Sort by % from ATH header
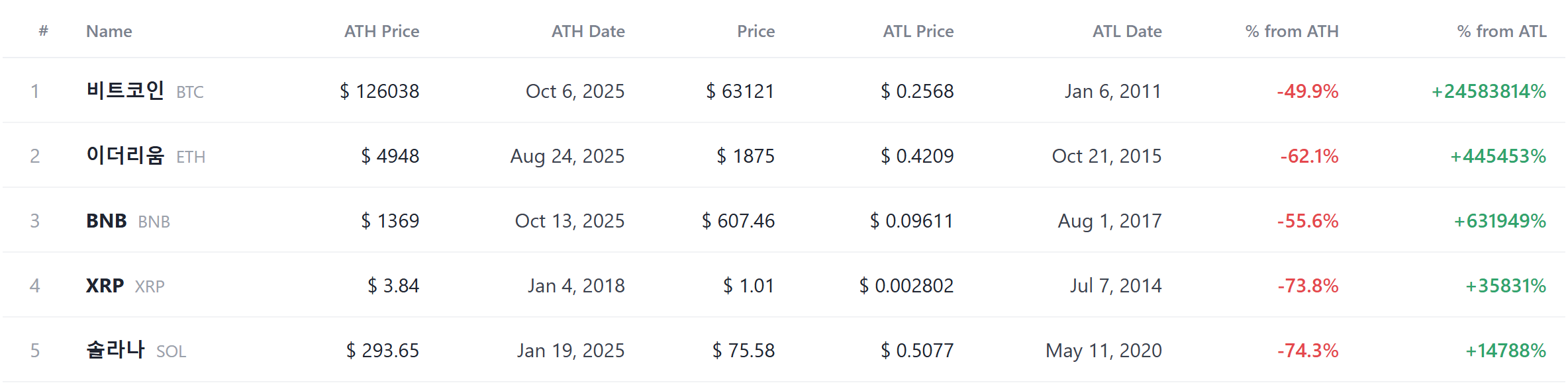1568x385 pixels. pyautogui.click(x=1291, y=31)
